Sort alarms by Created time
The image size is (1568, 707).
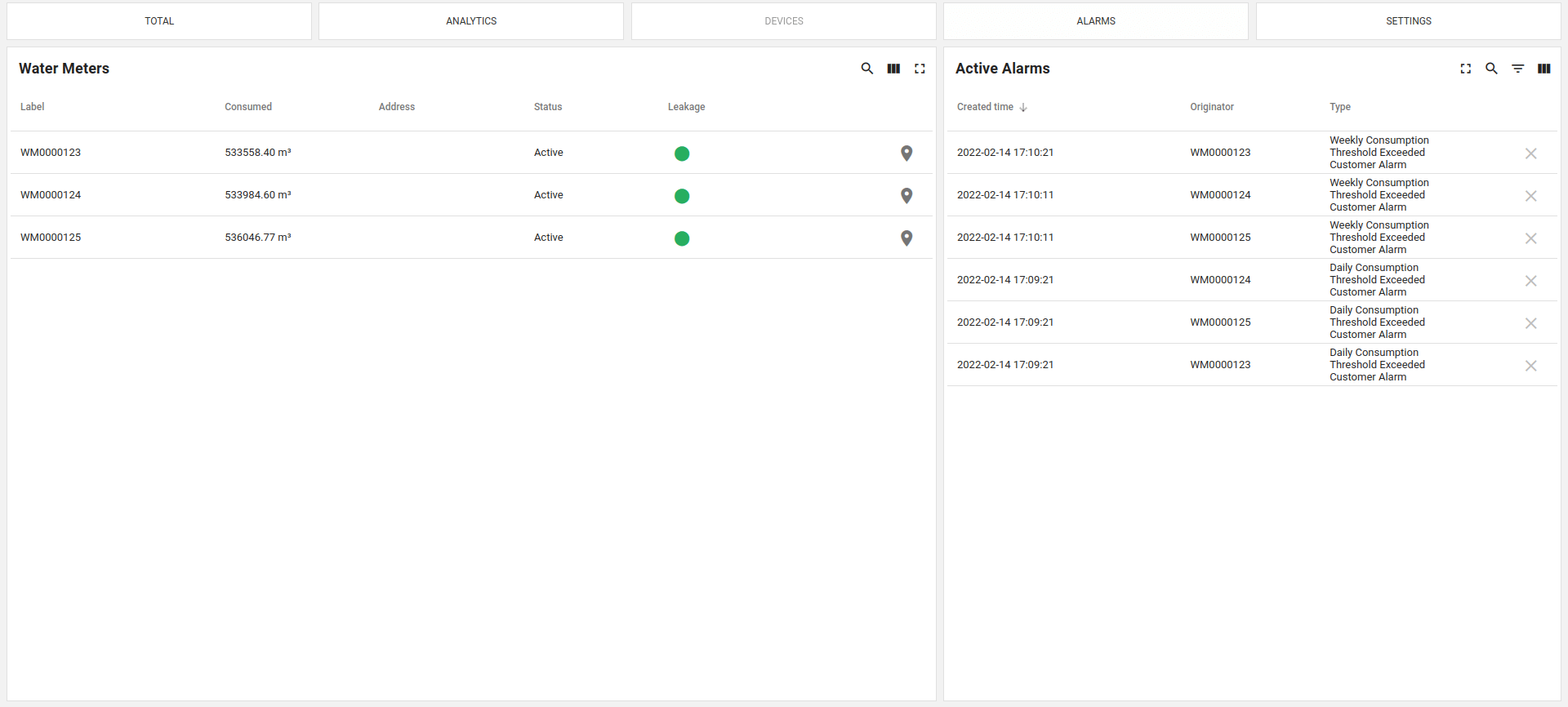click(986, 107)
